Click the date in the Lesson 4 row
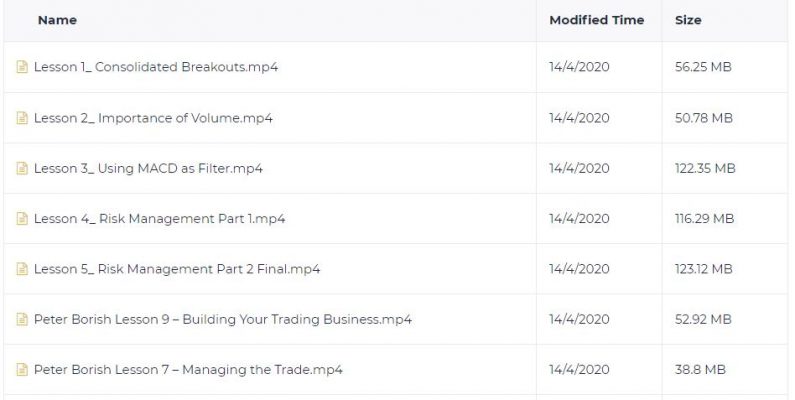Screen dimensions: 795x400 point(579,219)
